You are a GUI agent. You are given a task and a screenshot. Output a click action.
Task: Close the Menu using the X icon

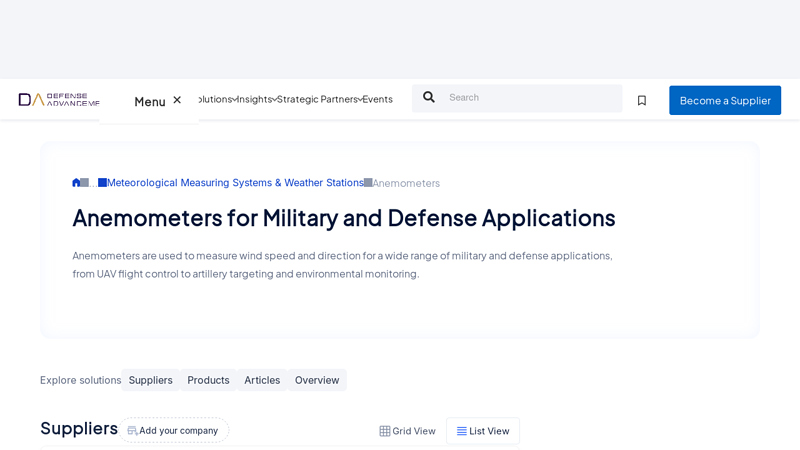tap(177, 100)
